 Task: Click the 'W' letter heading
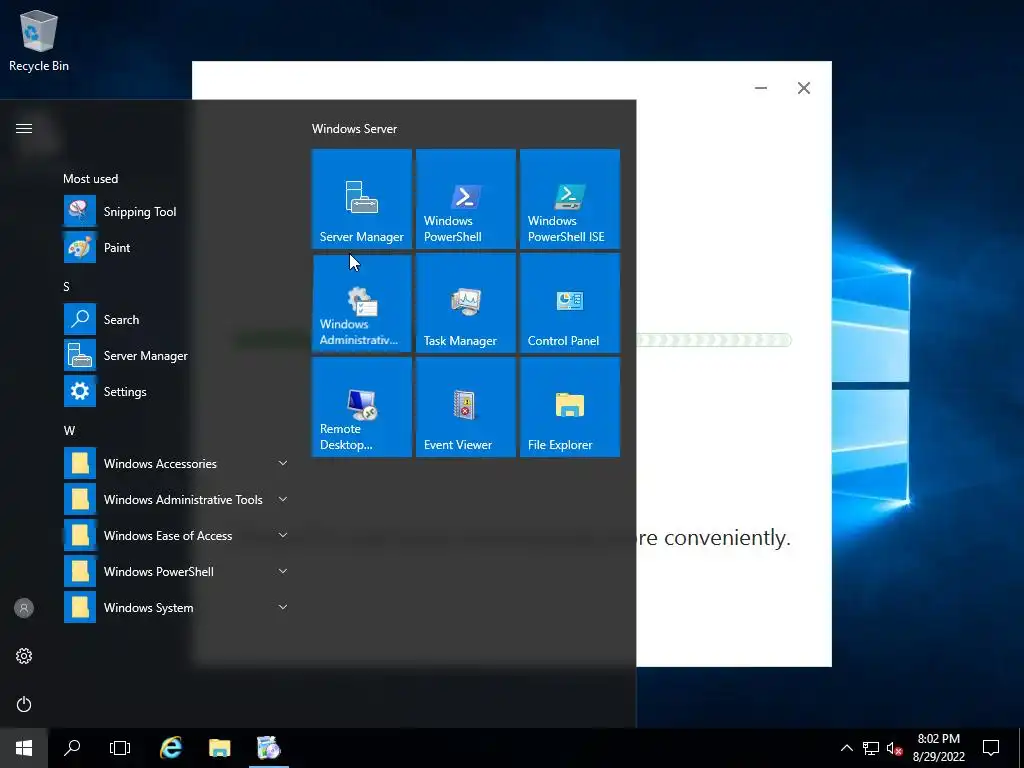pyautogui.click(x=69, y=430)
